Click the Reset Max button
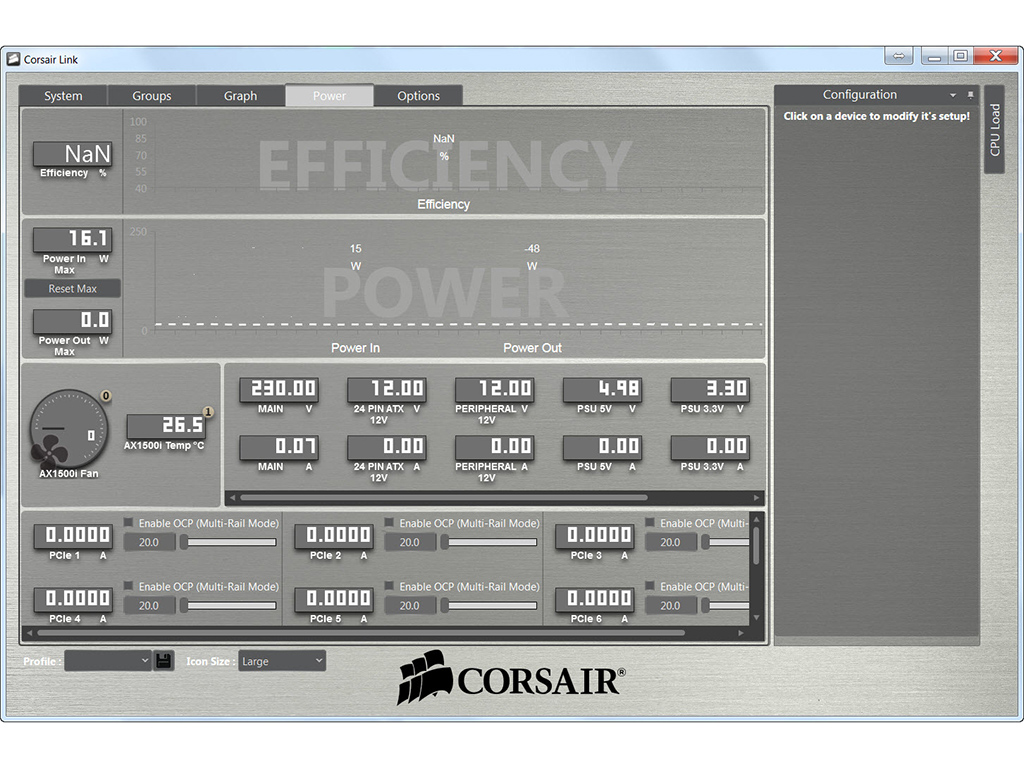The width and height of the screenshot is (1024, 768). coord(72,289)
